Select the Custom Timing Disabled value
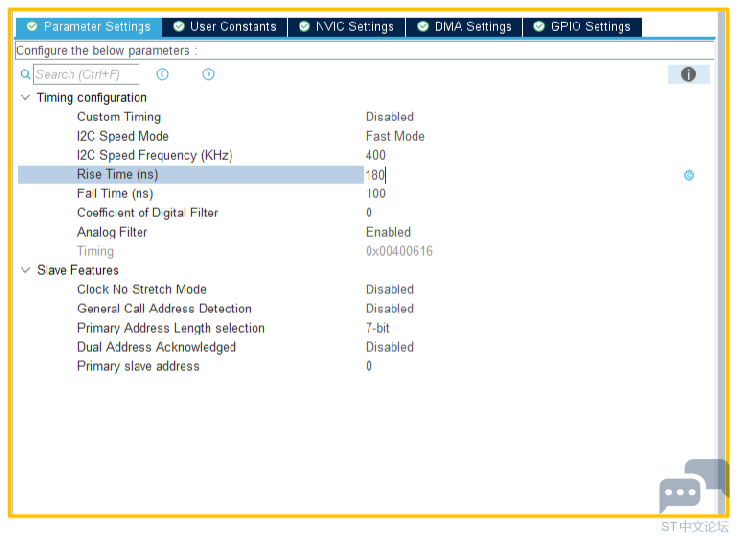The height and width of the screenshot is (542, 738). click(389, 117)
